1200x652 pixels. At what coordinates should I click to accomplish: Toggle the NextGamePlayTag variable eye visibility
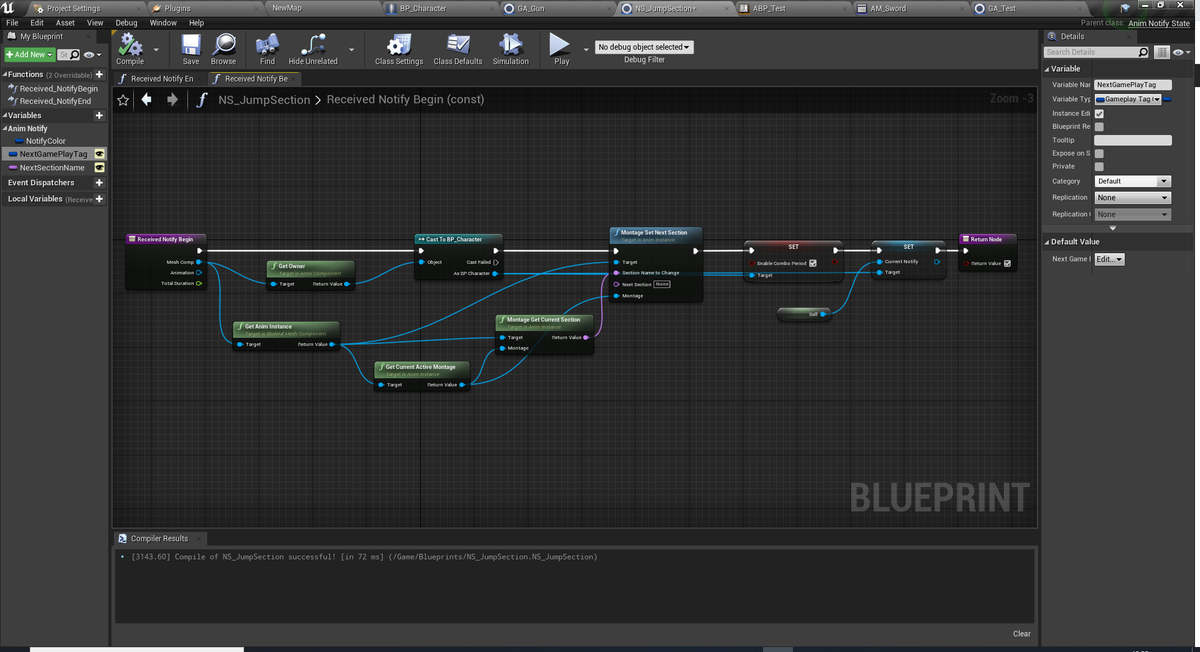100,154
